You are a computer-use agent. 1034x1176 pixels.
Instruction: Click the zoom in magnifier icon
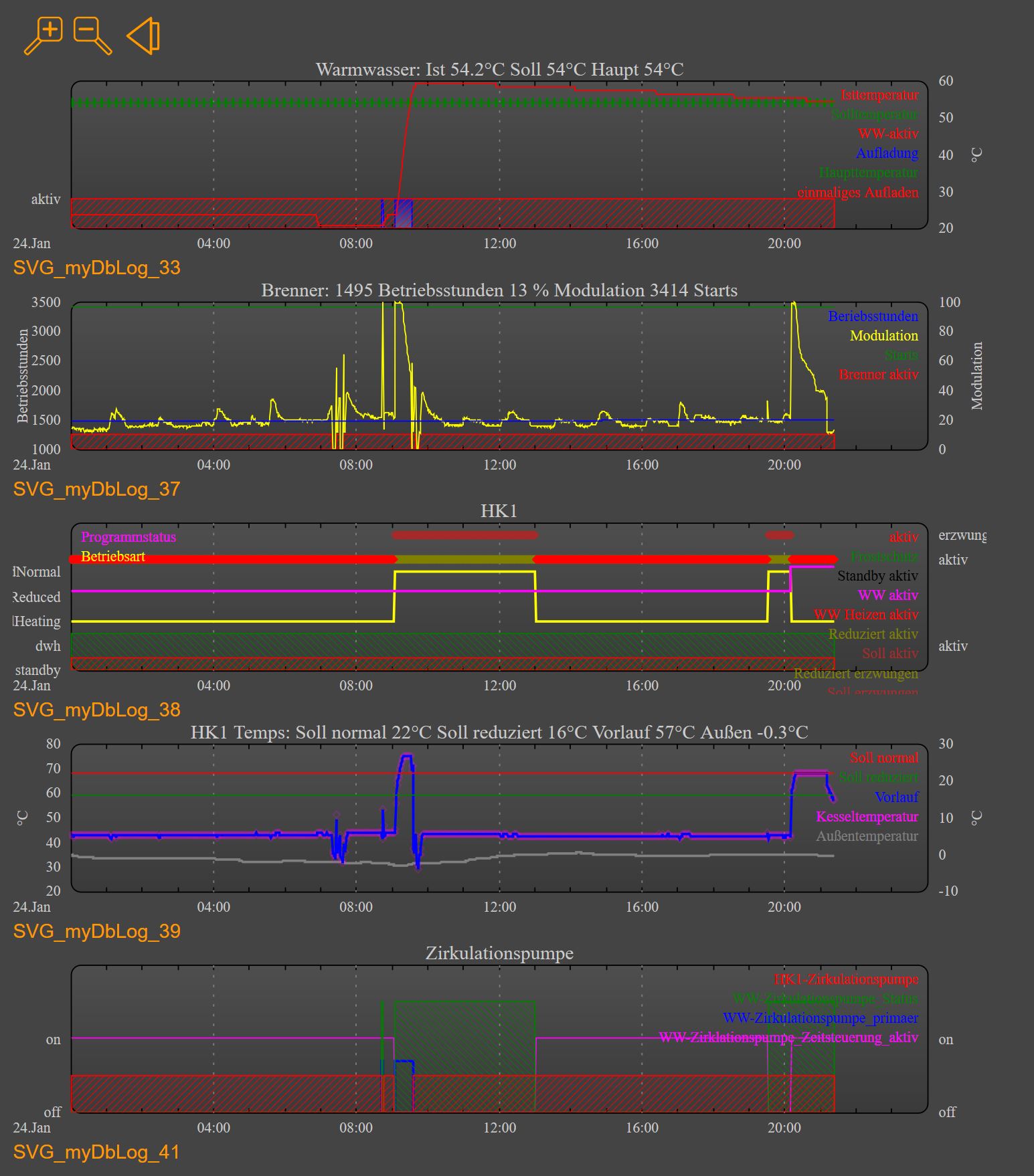click(44, 36)
